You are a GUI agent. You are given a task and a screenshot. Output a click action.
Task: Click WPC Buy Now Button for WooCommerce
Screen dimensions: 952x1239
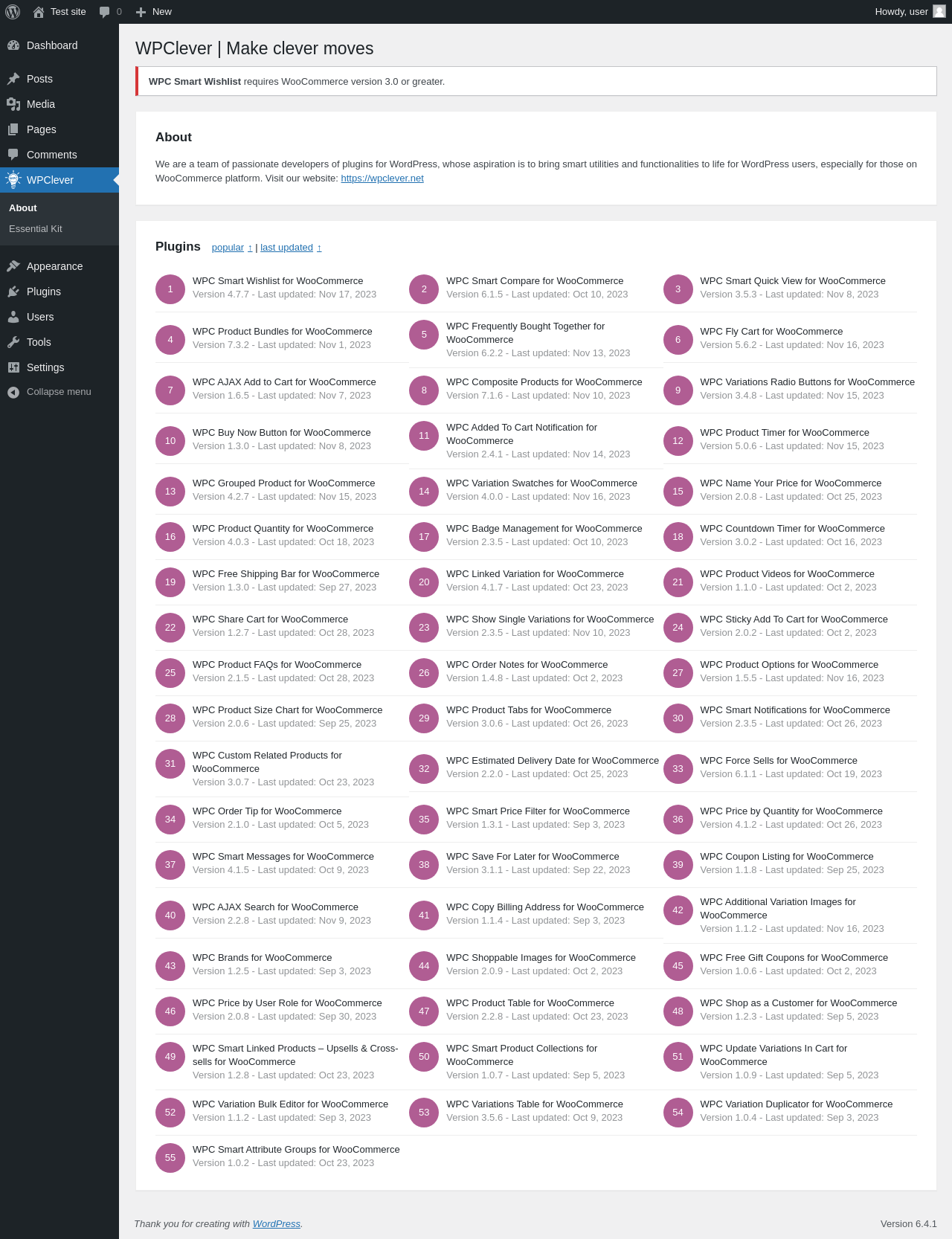click(282, 433)
